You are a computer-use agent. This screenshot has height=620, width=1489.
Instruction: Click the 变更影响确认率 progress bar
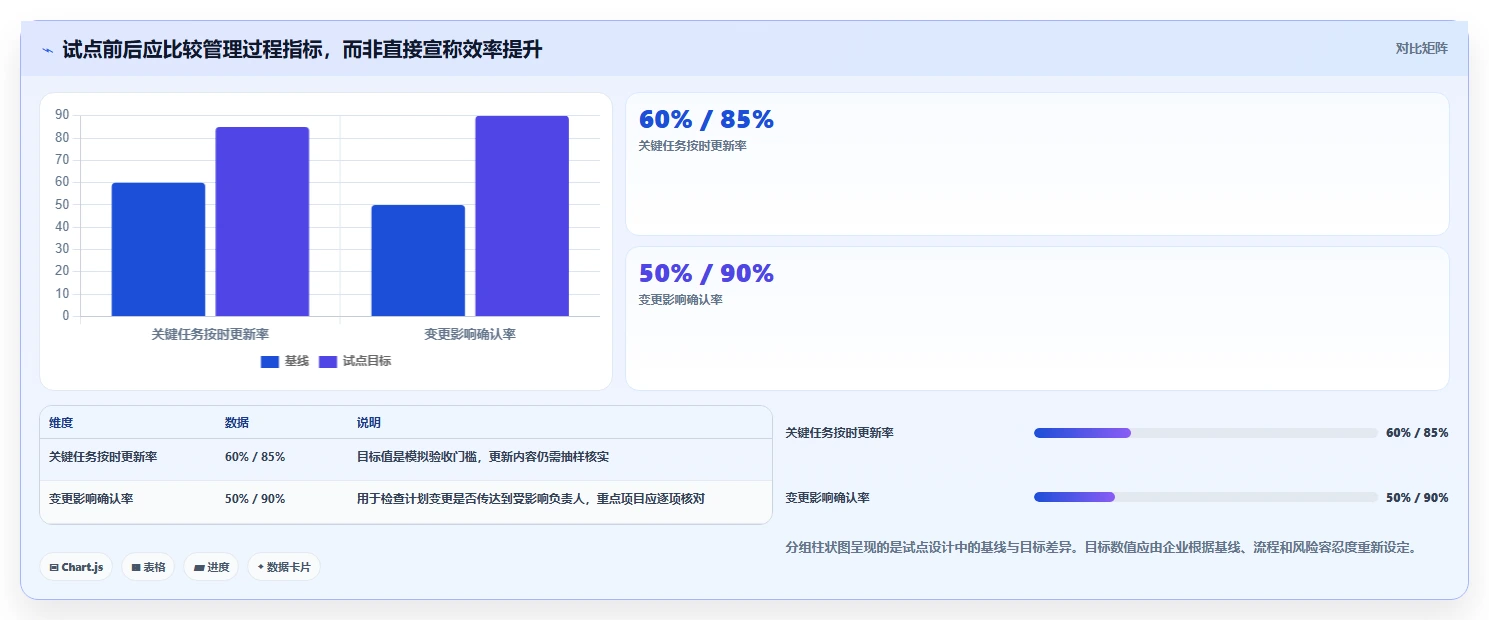1206,497
